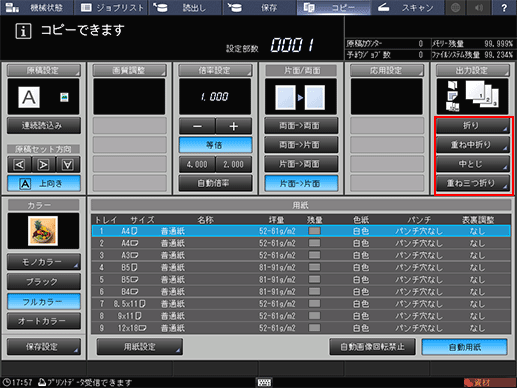Decrease magnification with minus button

click(197, 126)
